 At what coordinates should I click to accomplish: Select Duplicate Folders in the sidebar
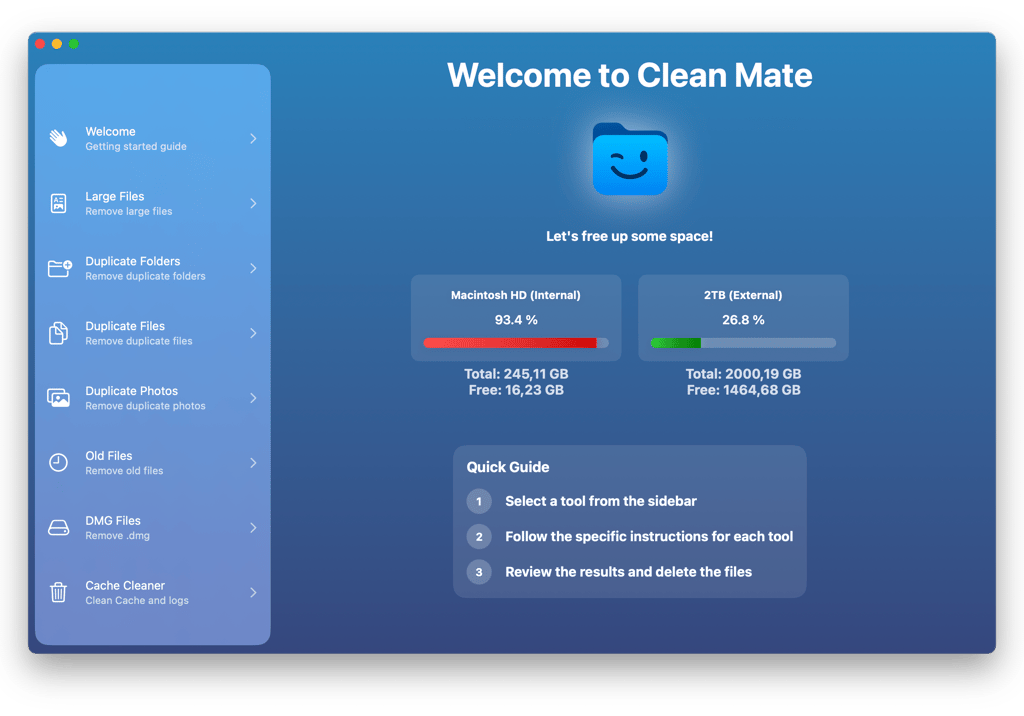point(153,268)
